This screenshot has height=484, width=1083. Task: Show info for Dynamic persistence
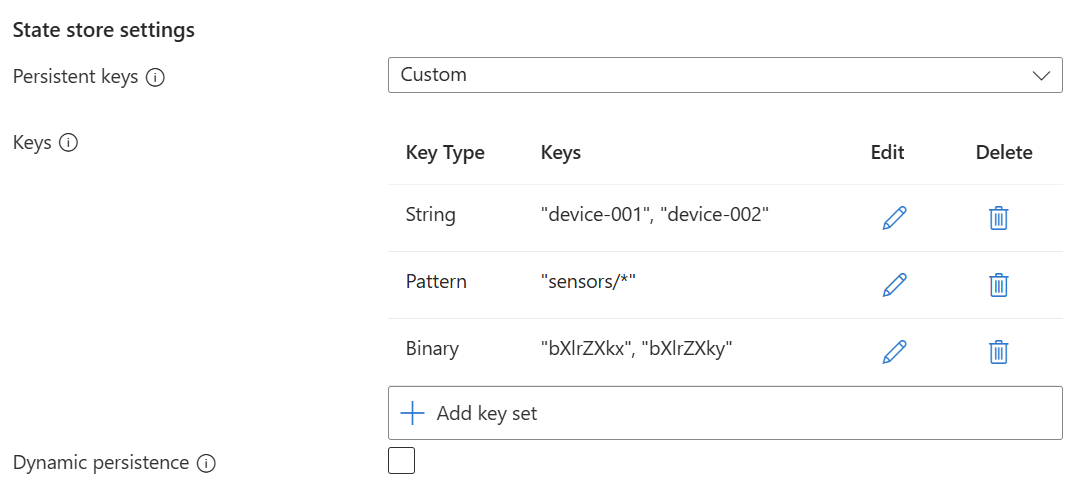[206, 463]
